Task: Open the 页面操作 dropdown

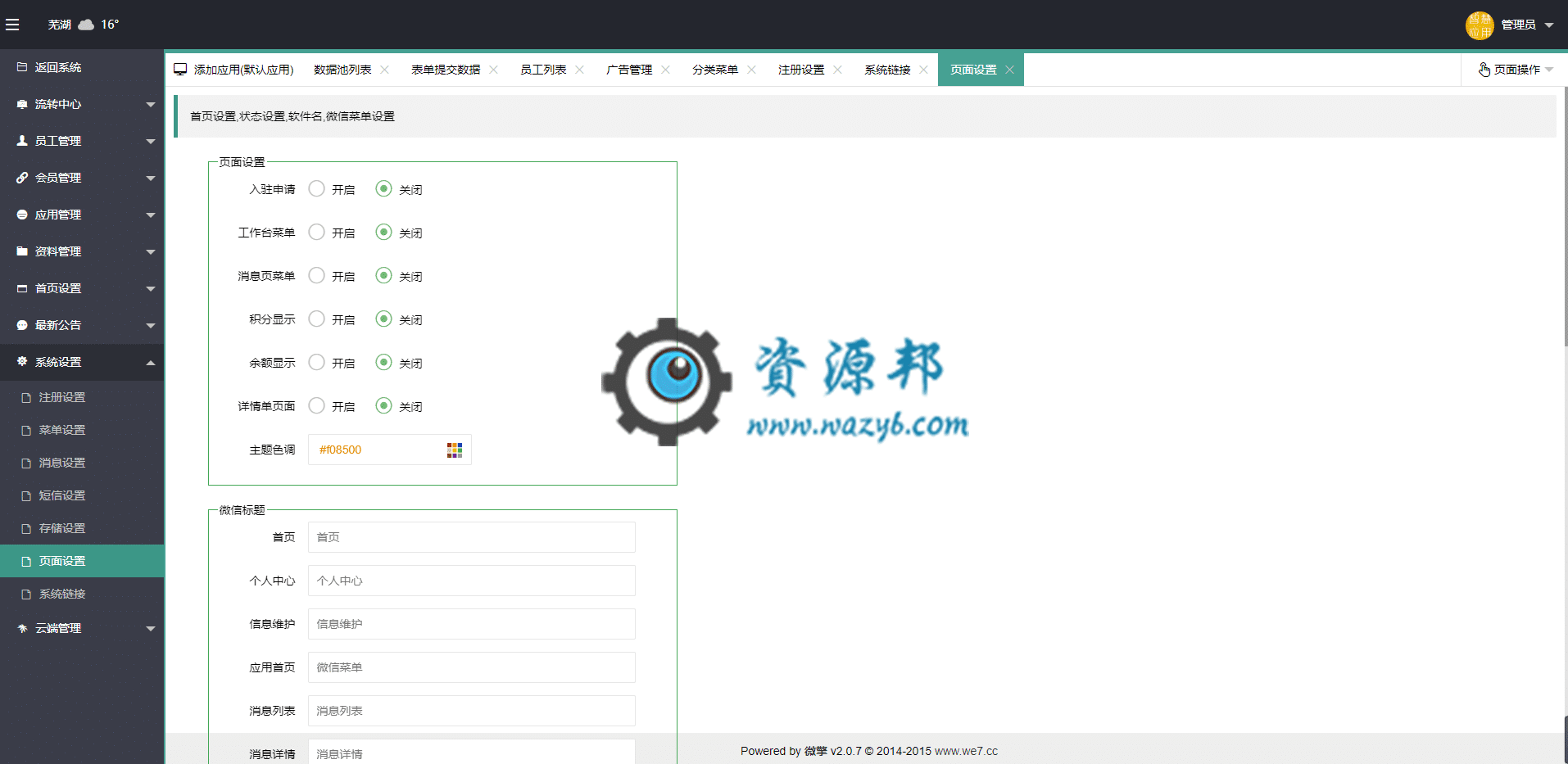Action: [x=1516, y=70]
